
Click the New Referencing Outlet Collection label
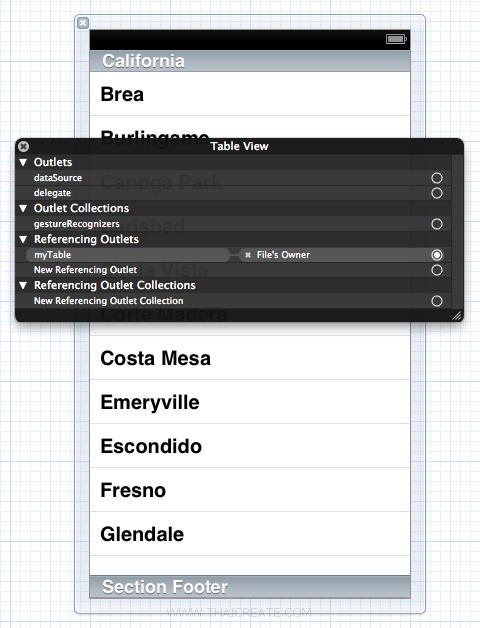pyautogui.click(x=109, y=301)
